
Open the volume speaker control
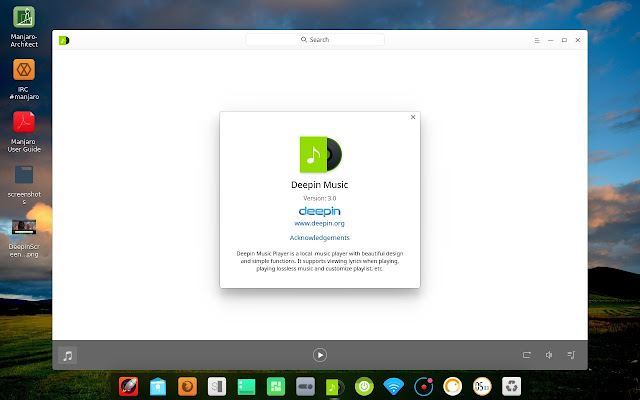(549, 355)
